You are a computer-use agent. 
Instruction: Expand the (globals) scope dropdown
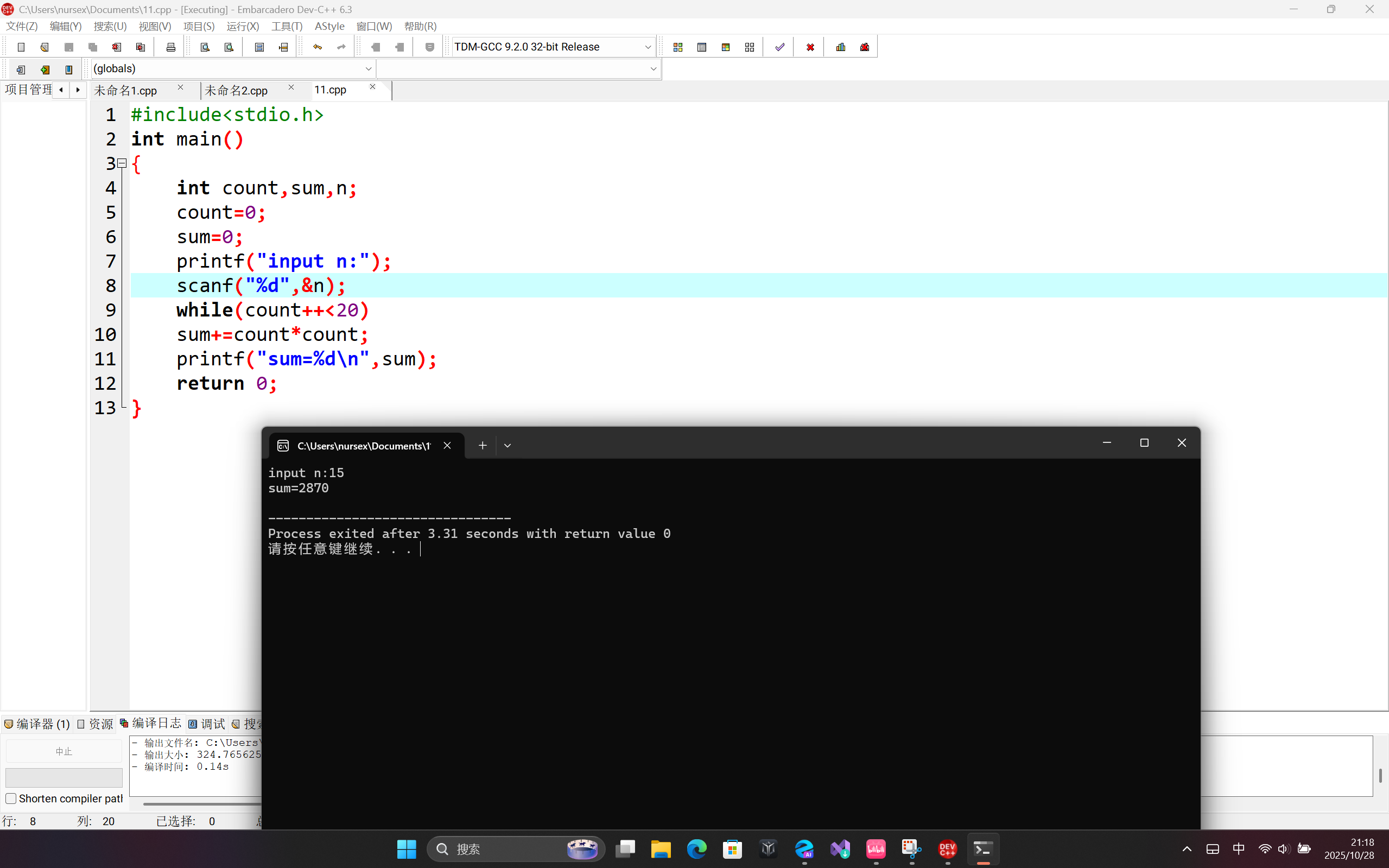click(x=369, y=69)
